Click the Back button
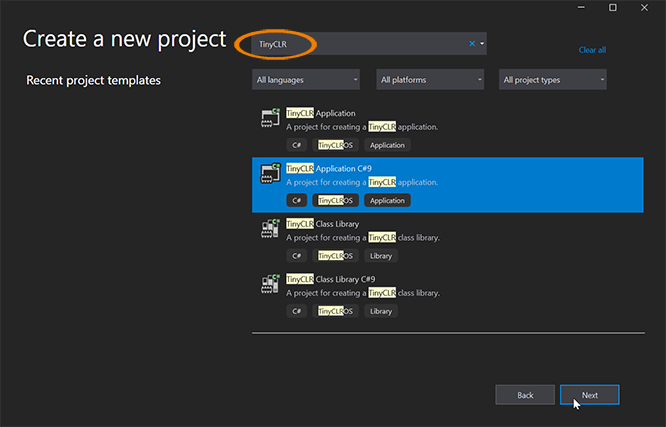 pyautogui.click(x=525, y=395)
